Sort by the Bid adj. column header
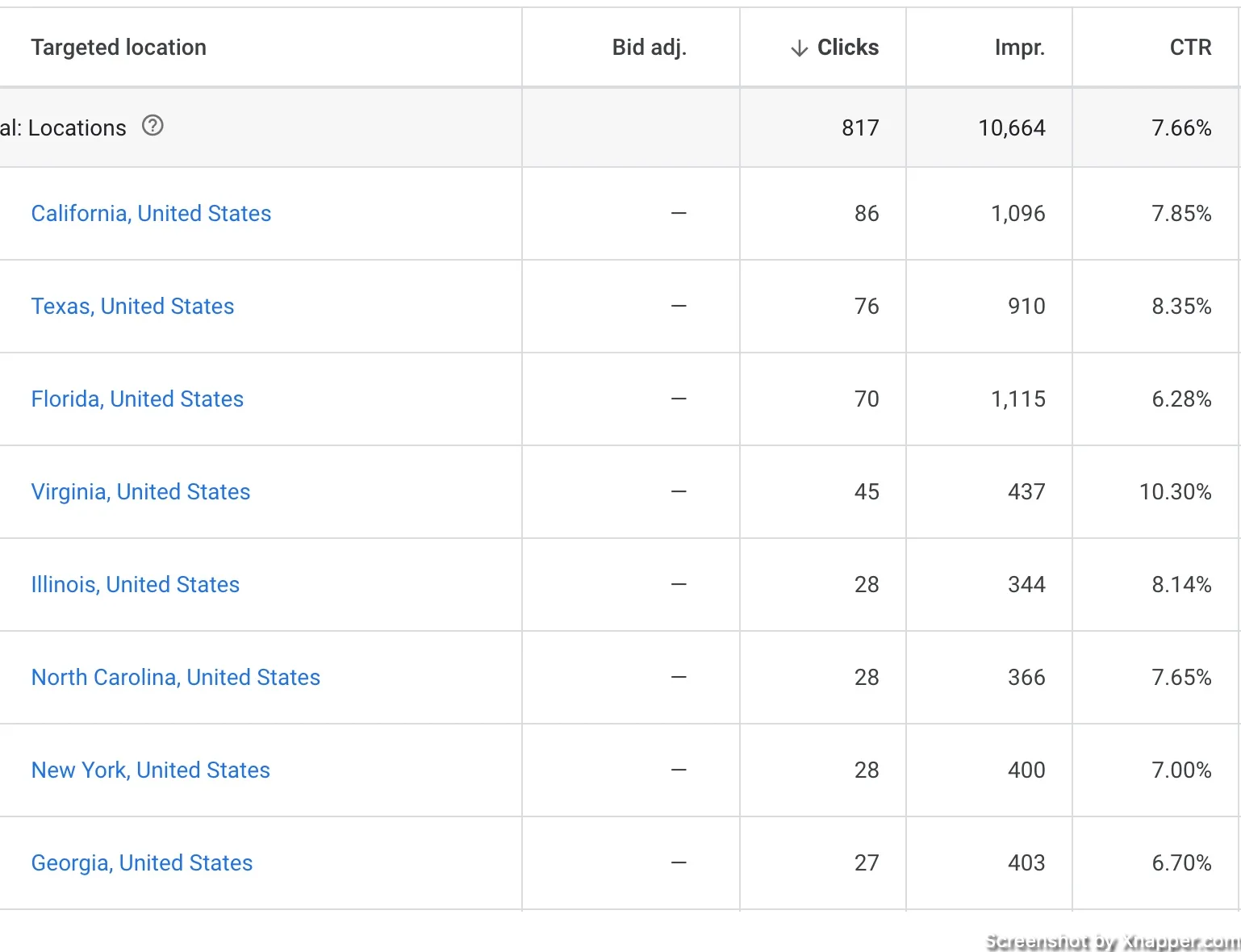This screenshot has width=1241, height=952. (x=650, y=48)
